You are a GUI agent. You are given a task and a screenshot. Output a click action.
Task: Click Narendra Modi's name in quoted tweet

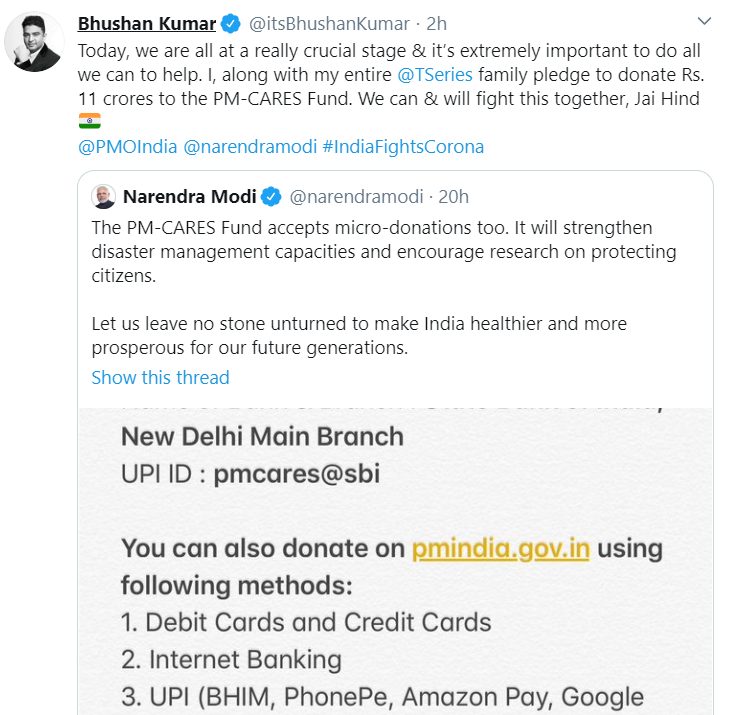point(190,196)
